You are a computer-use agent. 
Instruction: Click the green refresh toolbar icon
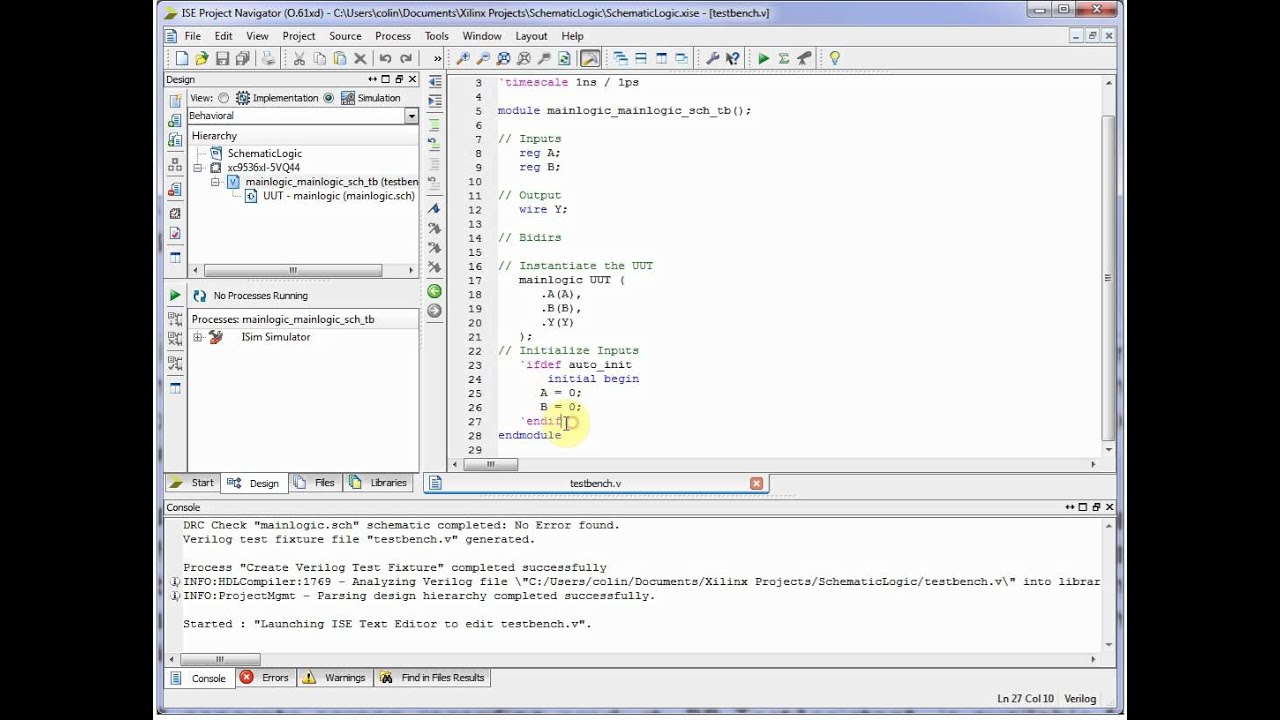point(564,59)
